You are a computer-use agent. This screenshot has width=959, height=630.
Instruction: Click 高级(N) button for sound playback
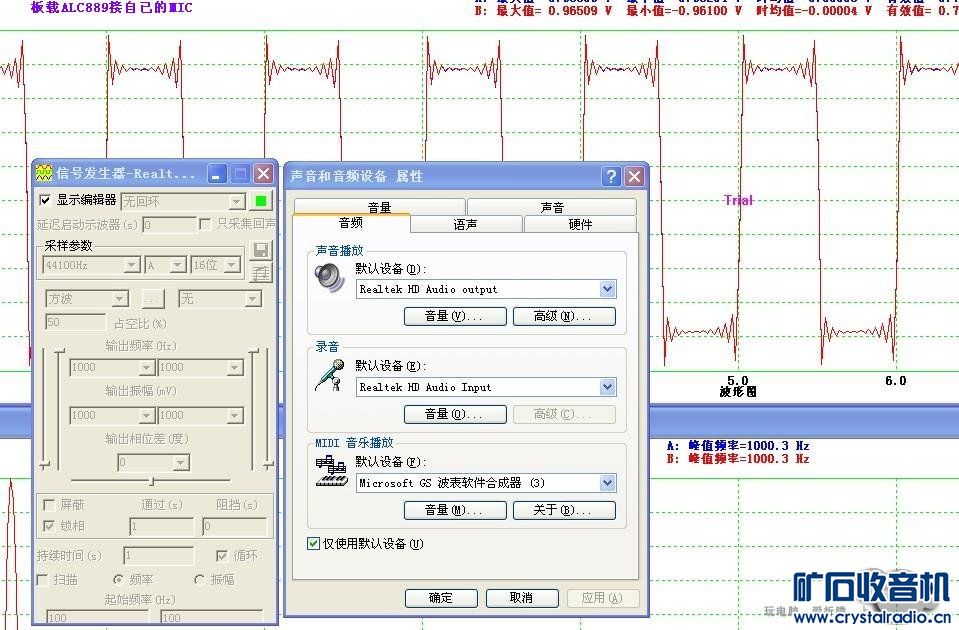tap(564, 316)
